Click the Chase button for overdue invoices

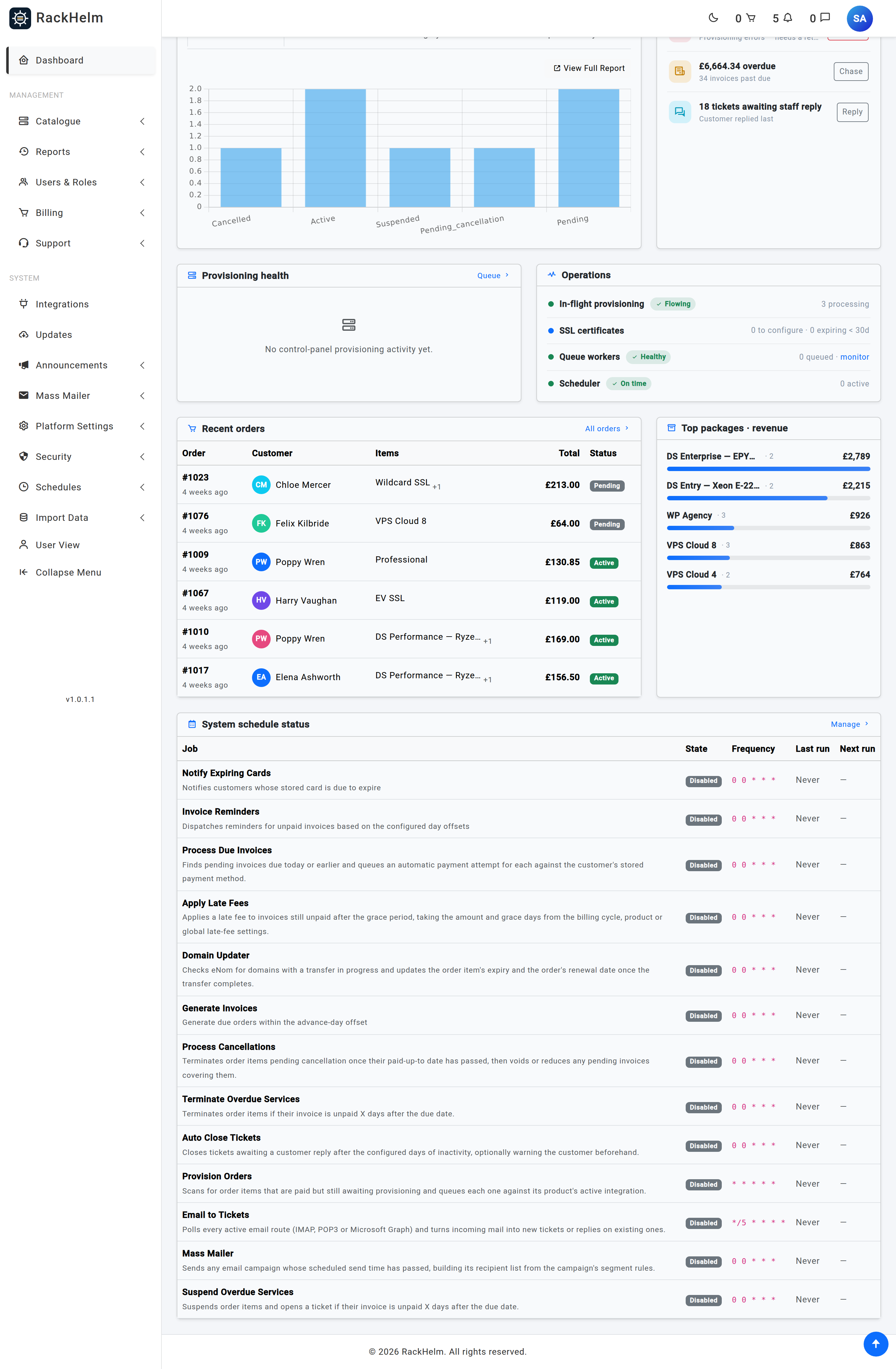coord(851,71)
